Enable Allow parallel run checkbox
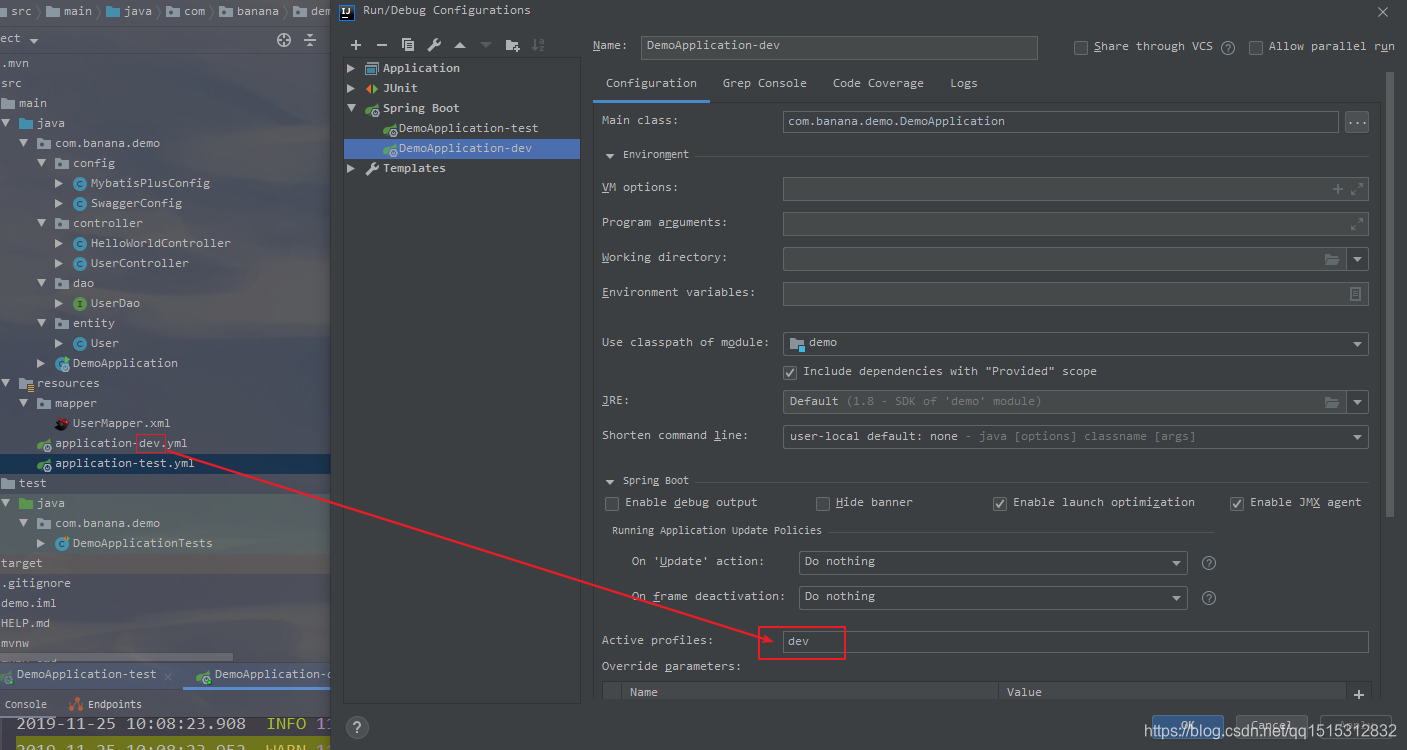Viewport: 1407px width, 750px height. click(1256, 48)
